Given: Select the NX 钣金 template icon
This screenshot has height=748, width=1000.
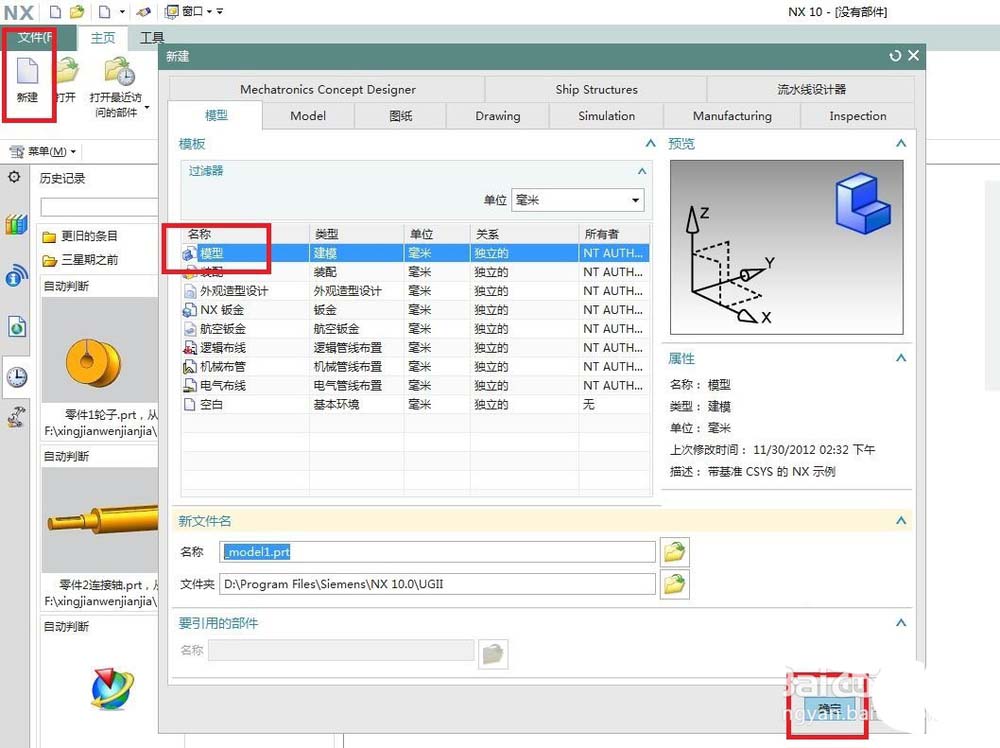Looking at the screenshot, I should coord(189,310).
